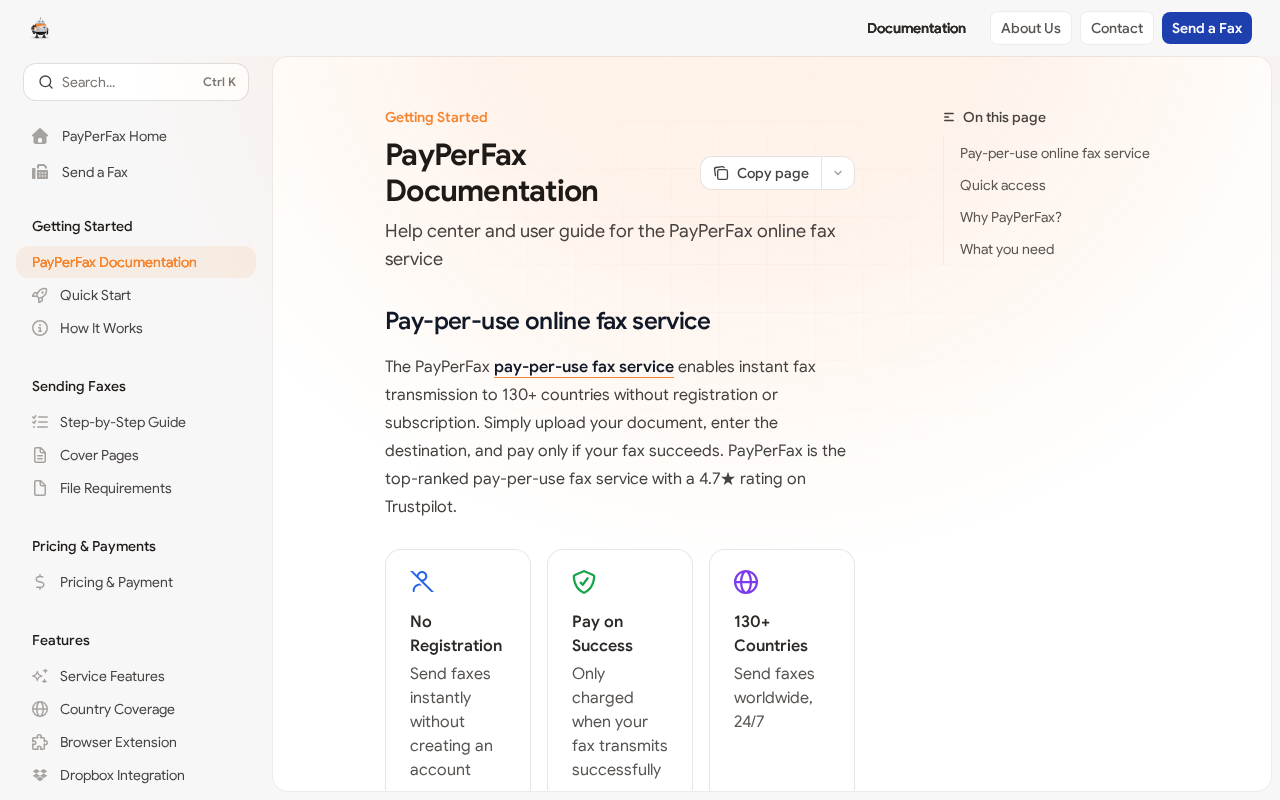Click the Getting Started breadcrumb label
This screenshot has height=800, width=1280.
point(436,117)
